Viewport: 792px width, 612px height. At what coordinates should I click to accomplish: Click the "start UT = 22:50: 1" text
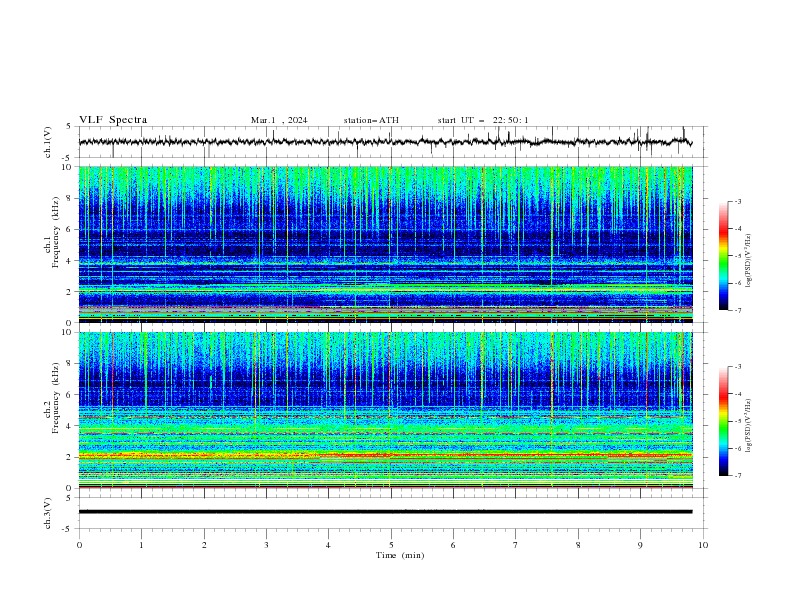[483, 120]
